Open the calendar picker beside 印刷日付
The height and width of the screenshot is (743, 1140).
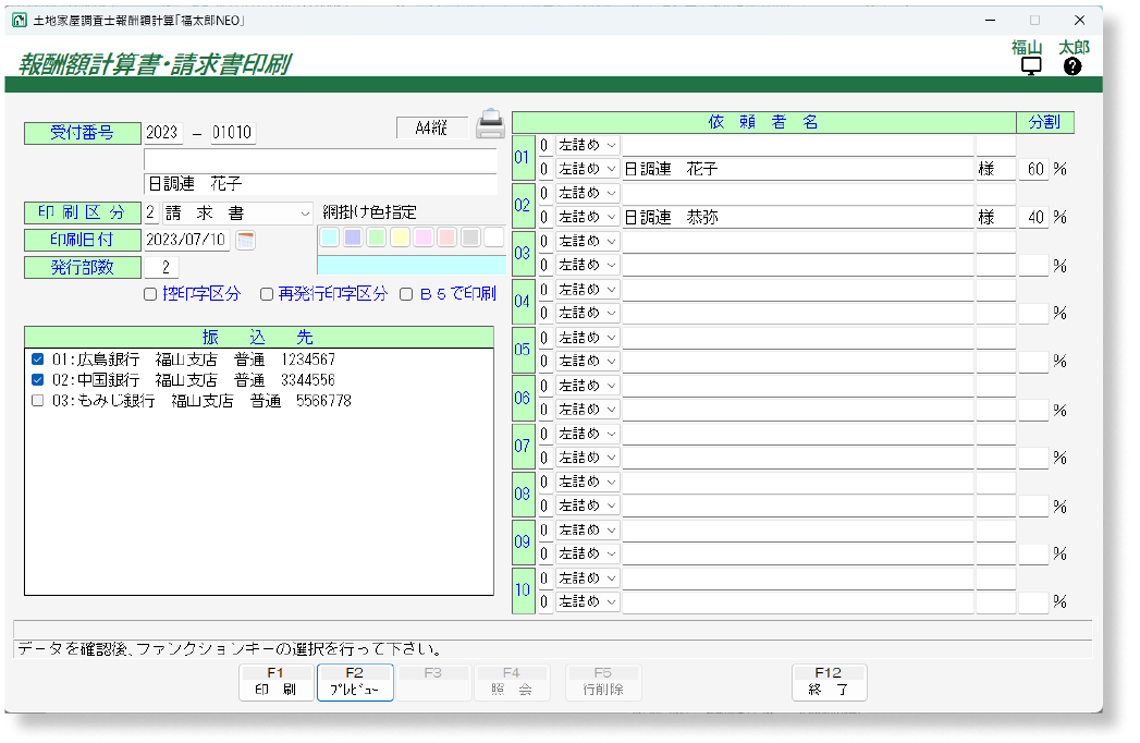pos(245,240)
